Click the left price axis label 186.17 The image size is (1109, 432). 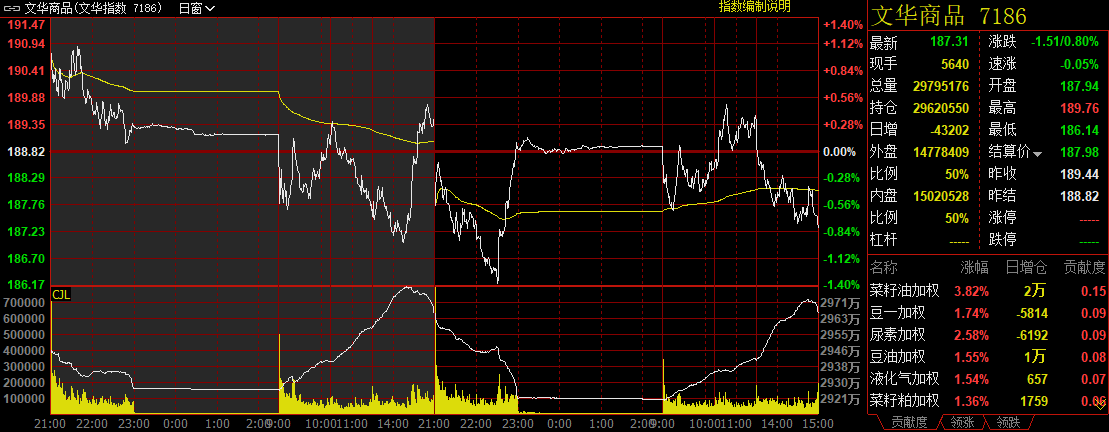pos(25,284)
